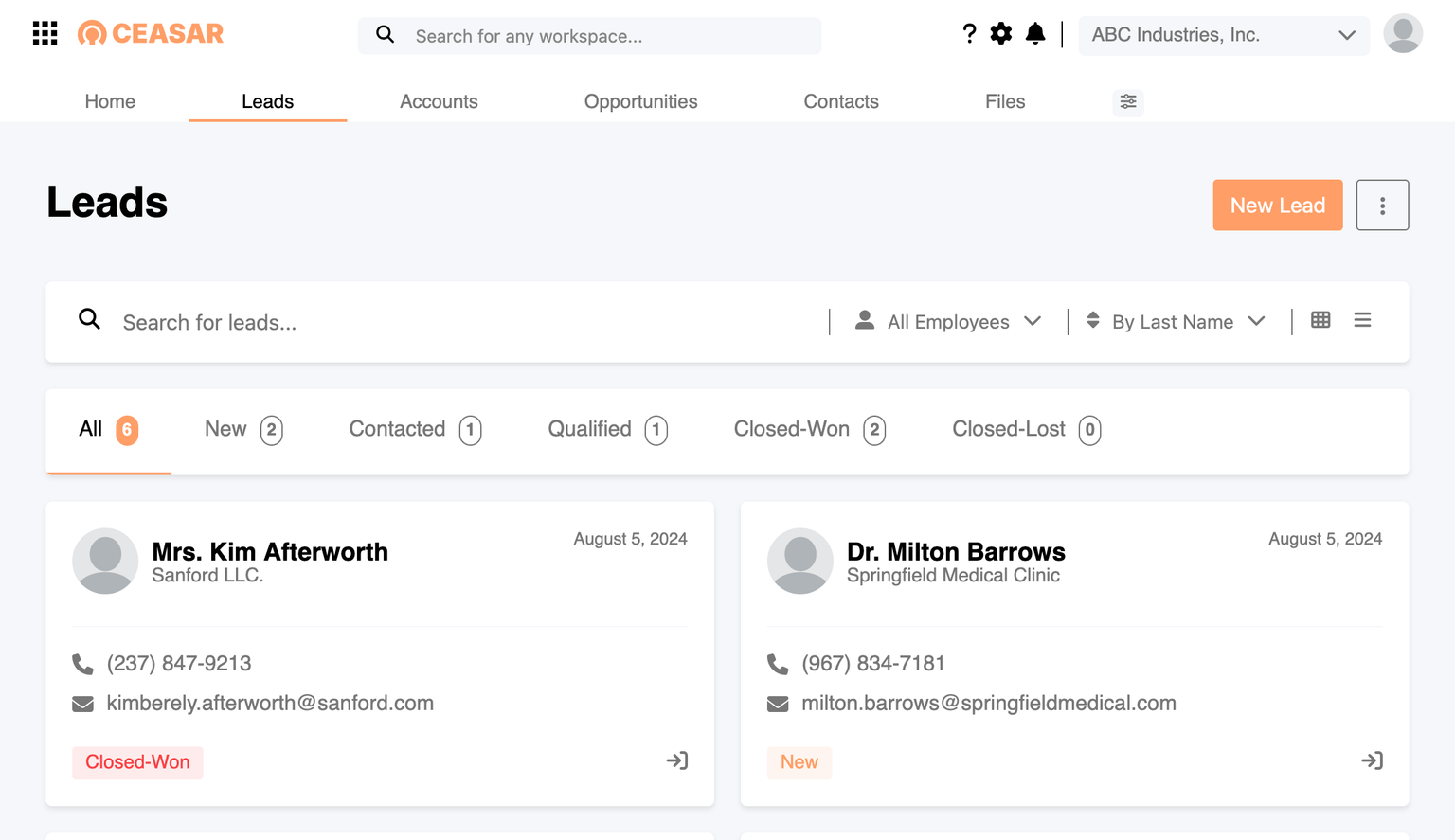Viewport: 1455px width, 840px height.
Task: Open Mrs. Kim Afterworth's lead detail arrow
Action: click(x=677, y=760)
